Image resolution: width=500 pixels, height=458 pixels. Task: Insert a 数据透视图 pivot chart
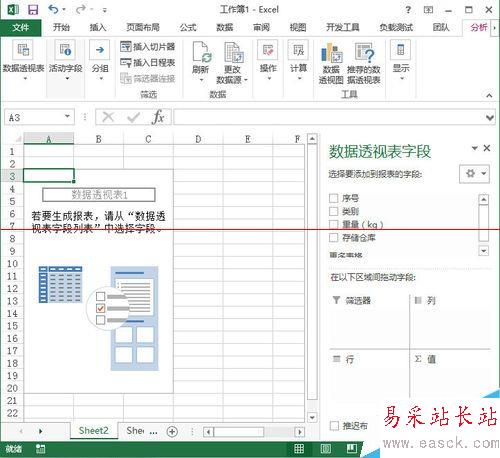pyautogui.click(x=331, y=63)
